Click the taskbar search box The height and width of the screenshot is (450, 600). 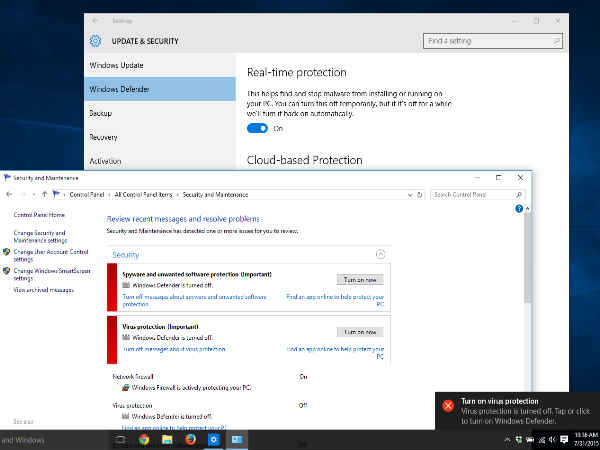pyautogui.click(x=52, y=440)
